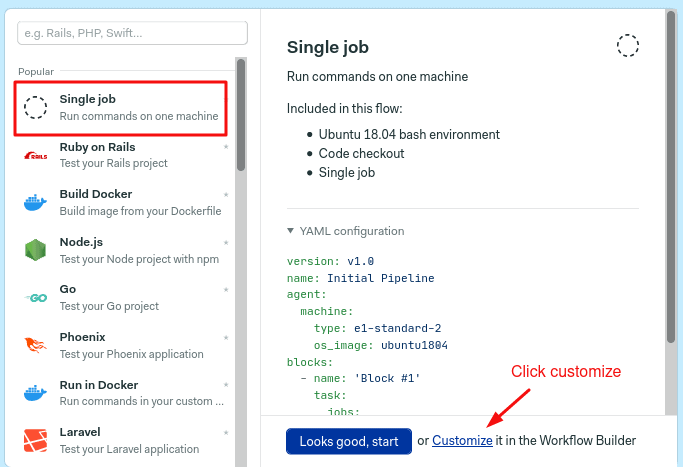Choose the Node.js hexagon icon
Screen dimensions: 683x467
[x=35, y=250]
